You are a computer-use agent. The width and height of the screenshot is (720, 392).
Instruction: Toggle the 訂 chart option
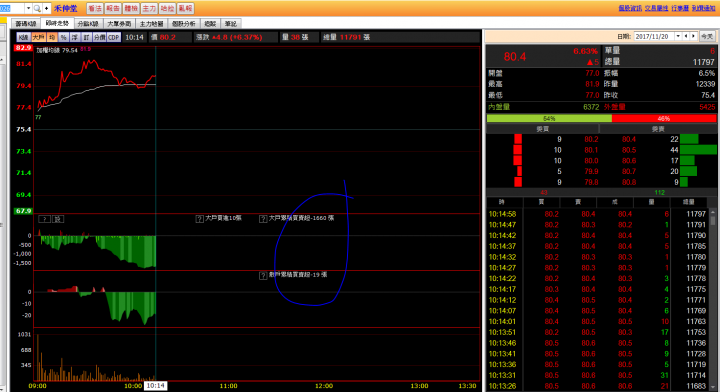pyautogui.click(x=86, y=37)
